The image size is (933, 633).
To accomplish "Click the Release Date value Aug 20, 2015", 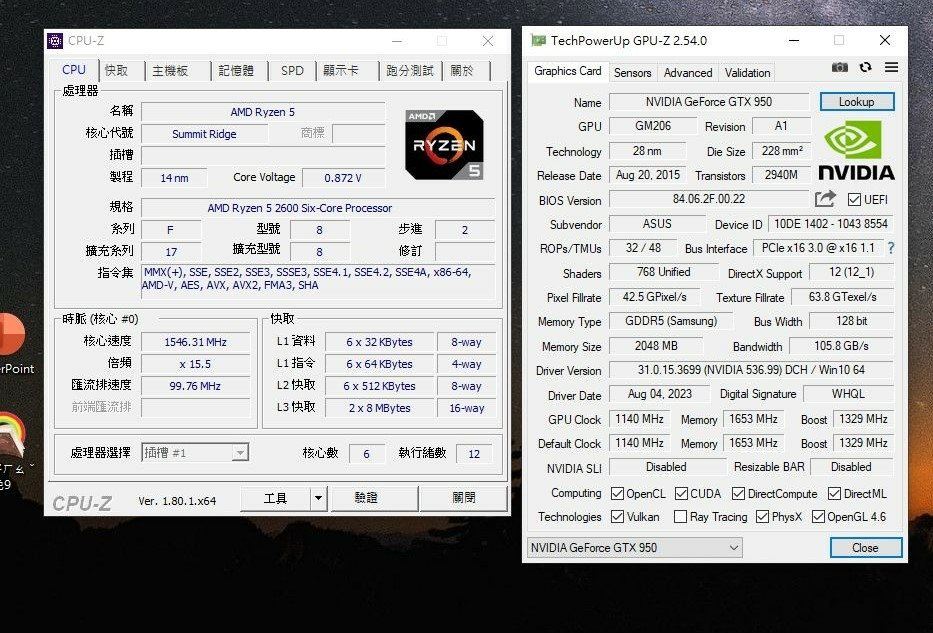I will (647, 175).
